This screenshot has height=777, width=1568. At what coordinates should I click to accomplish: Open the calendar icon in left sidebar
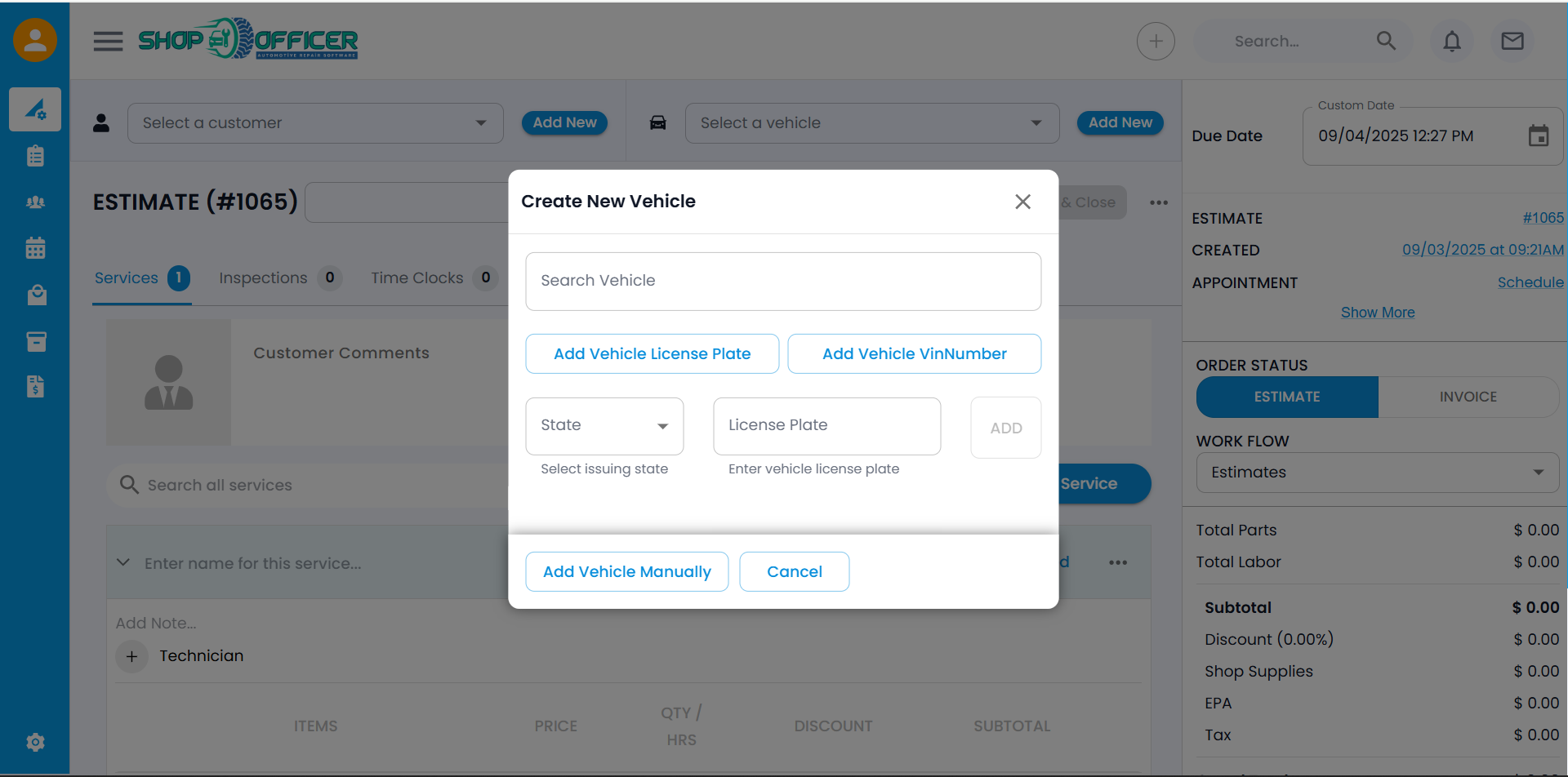coord(35,248)
